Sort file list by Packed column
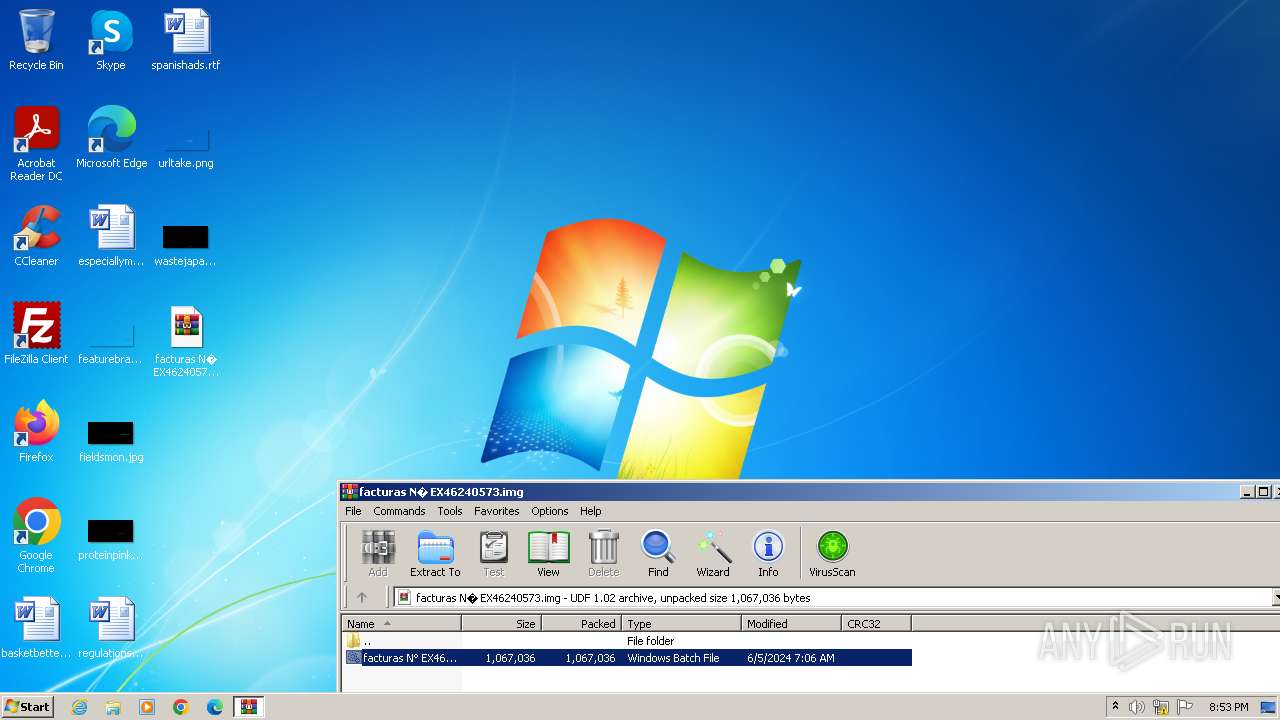 pos(582,623)
